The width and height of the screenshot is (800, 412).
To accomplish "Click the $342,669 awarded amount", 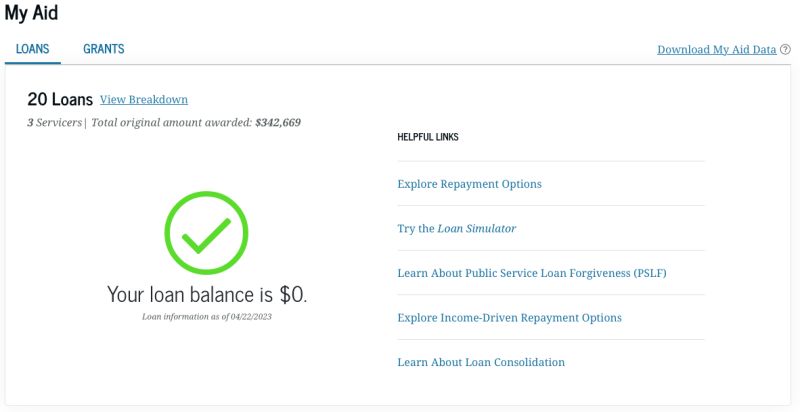I will [x=278, y=123].
